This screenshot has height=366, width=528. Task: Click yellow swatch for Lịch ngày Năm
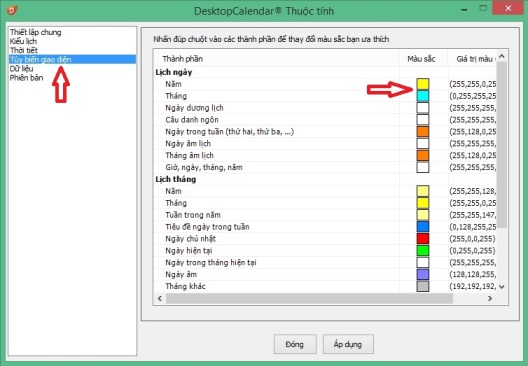click(x=423, y=84)
